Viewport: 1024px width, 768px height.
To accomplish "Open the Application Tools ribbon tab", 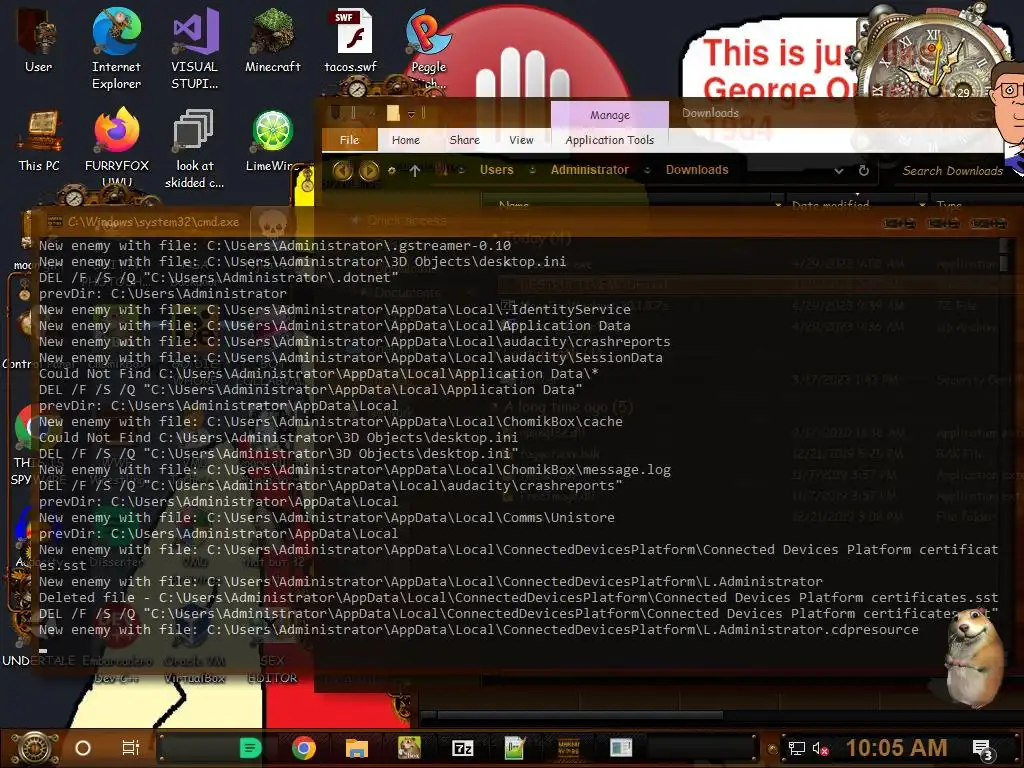I will tap(609, 140).
